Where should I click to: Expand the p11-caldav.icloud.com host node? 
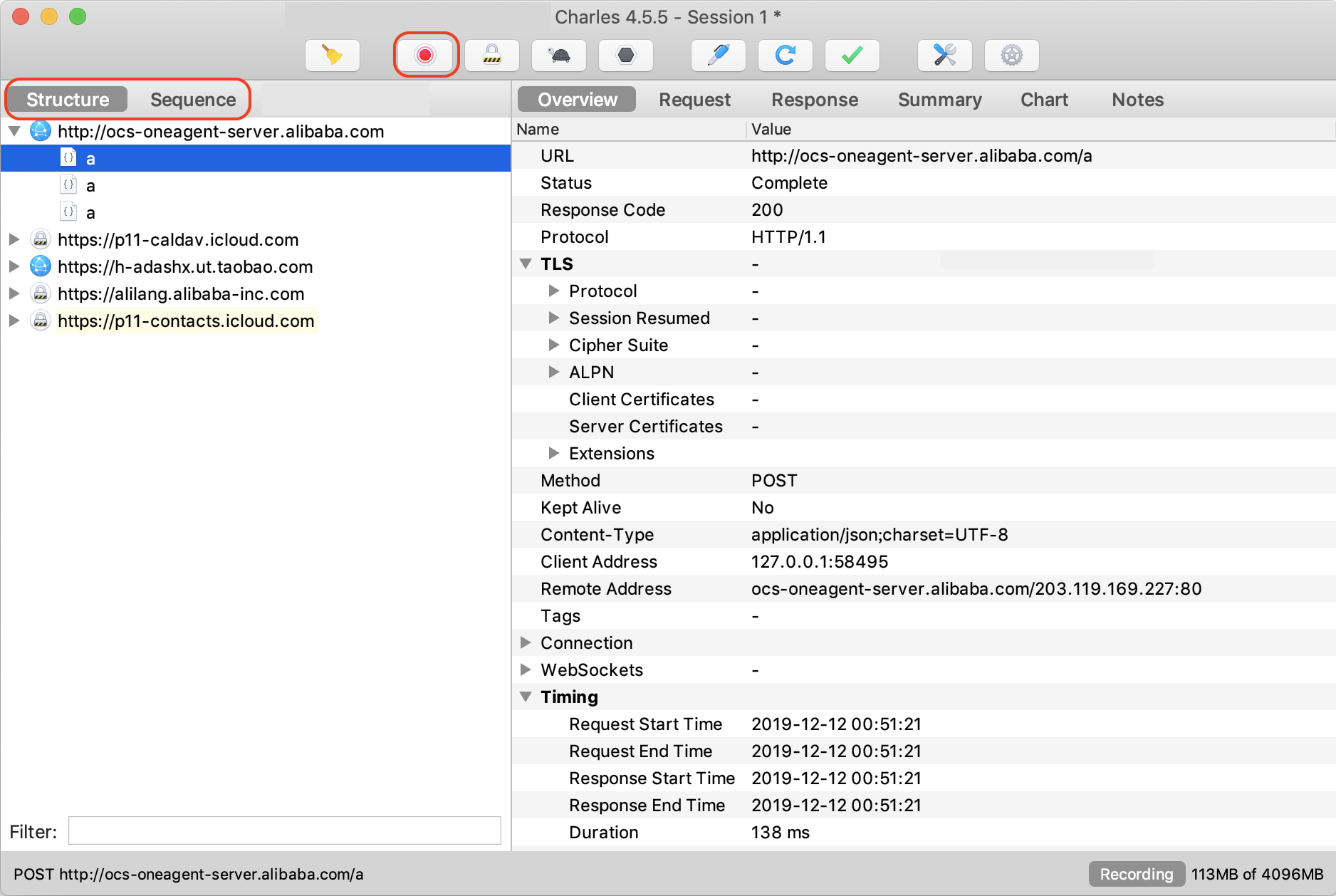14,239
